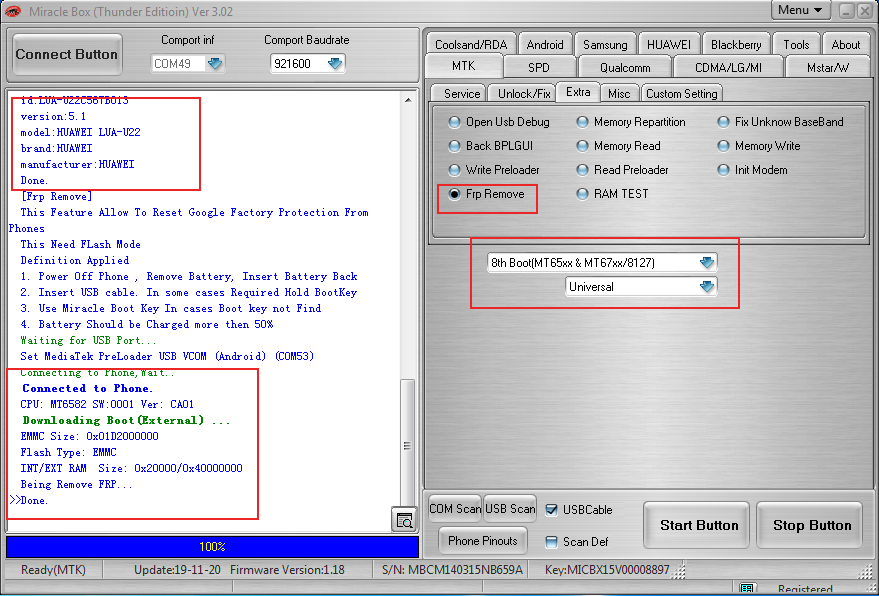This screenshot has height=596, width=879.
Task: Click the monitor icon beside Registered
Action: click(746, 589)
